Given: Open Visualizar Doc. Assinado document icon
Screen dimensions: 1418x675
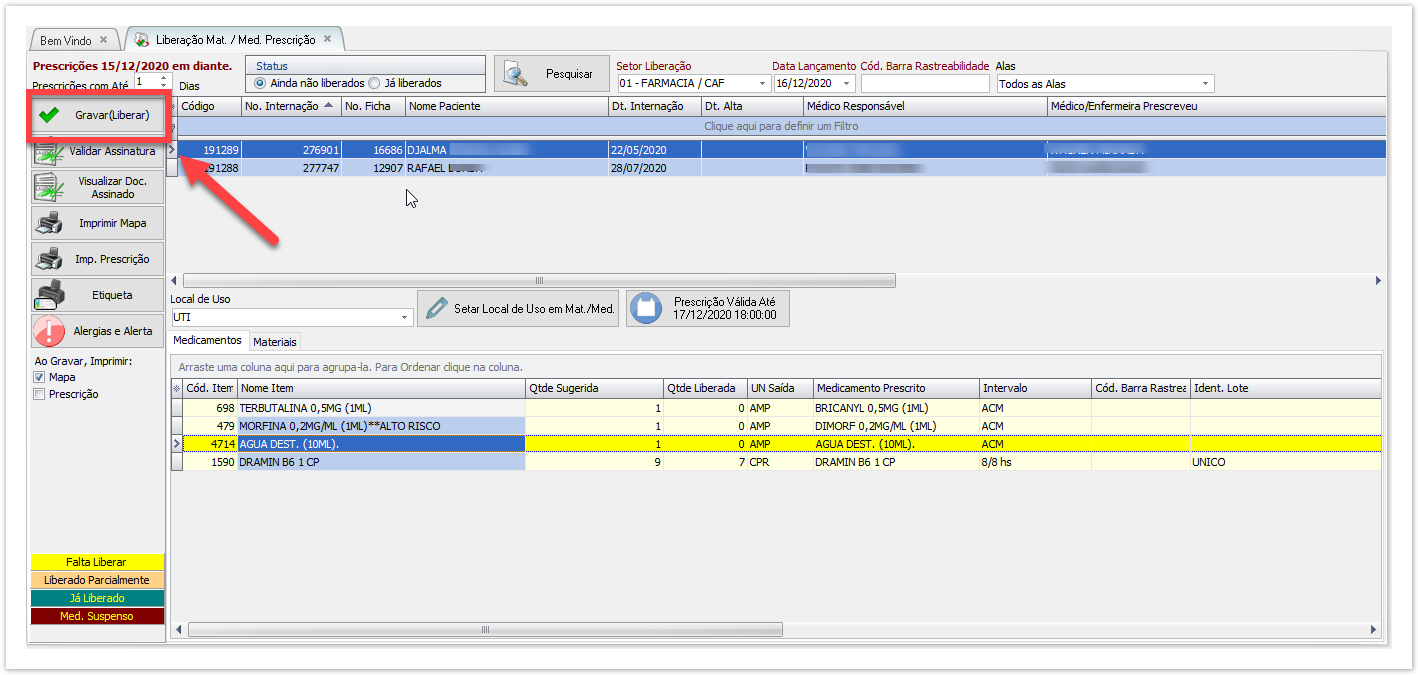Looking at the screenshot, I should pos(49,187).
